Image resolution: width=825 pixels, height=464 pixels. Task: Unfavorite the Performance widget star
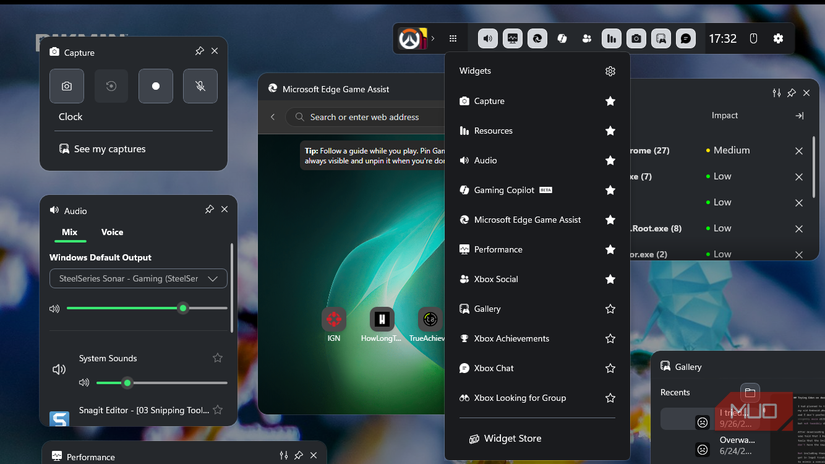point(610,249)
